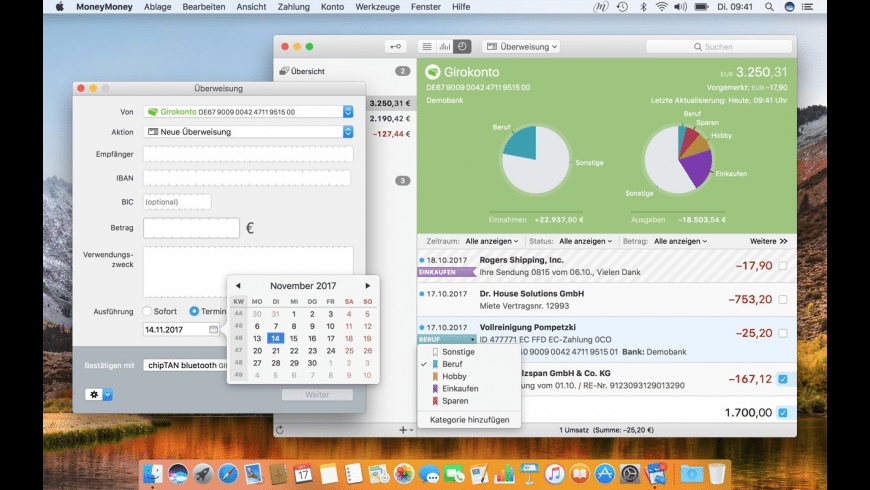Open the Aktion Neue Überweisung dropdown

[x=248, y=132]
